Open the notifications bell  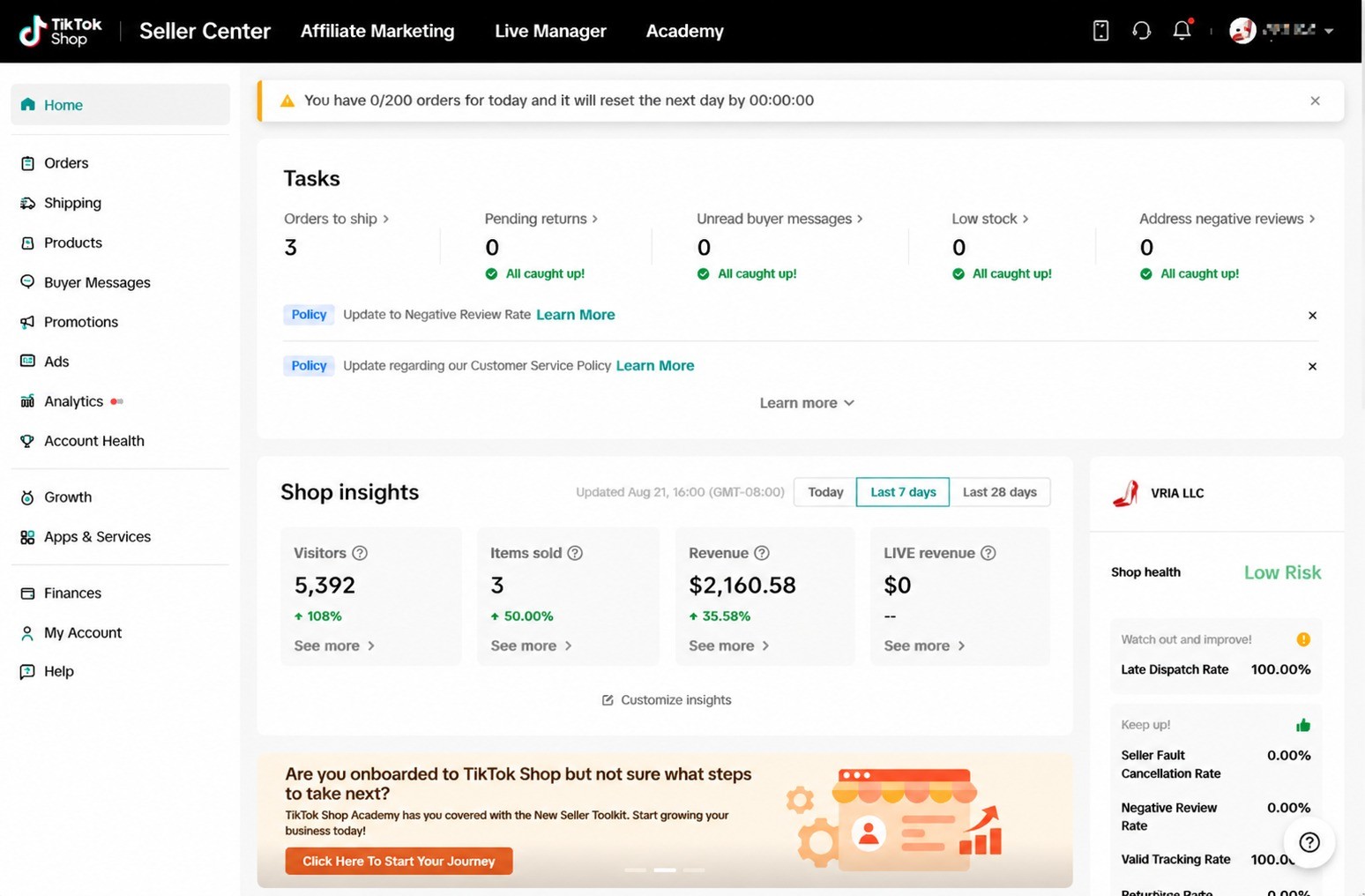click(x=1182, y=30)
